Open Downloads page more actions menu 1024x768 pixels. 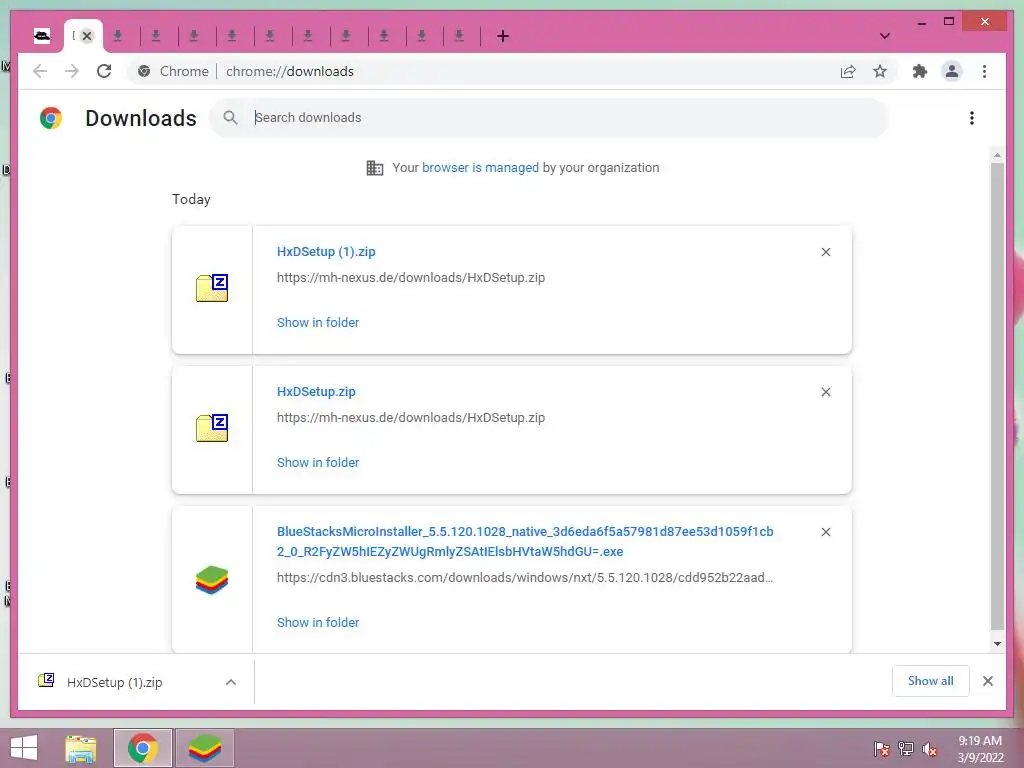coord(972,118)
